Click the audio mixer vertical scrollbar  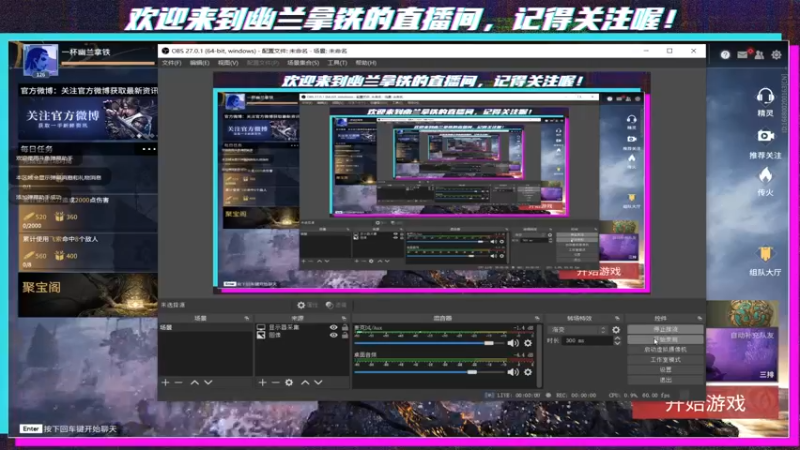[x=539, y=356]
